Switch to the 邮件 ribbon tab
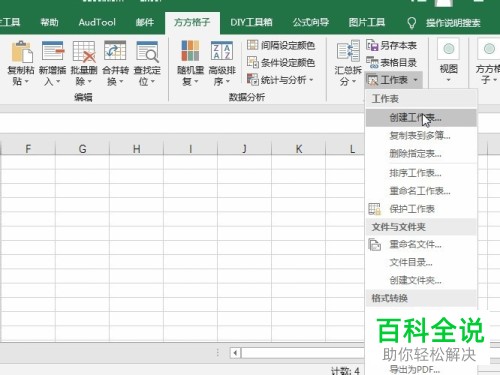Image resolution: width=500 pixels, height=375 pixels. point(145,22)
